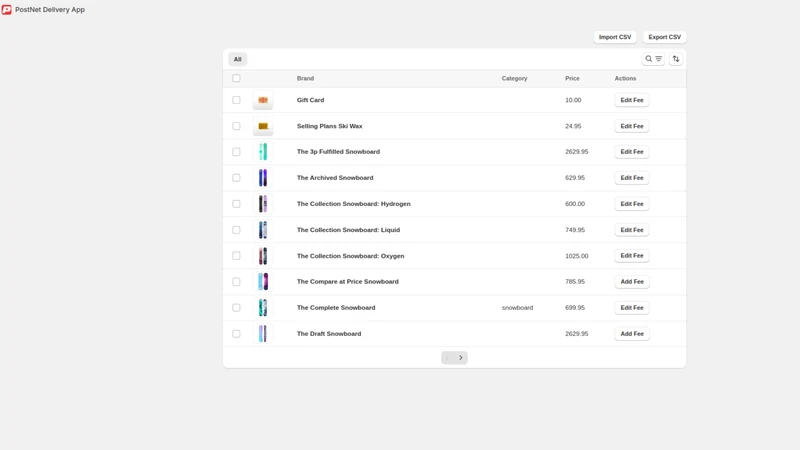Click The Compare at Price Snowboard thumbnail
The width and height of the screenshot is (800, 450).
click(263, 282)
